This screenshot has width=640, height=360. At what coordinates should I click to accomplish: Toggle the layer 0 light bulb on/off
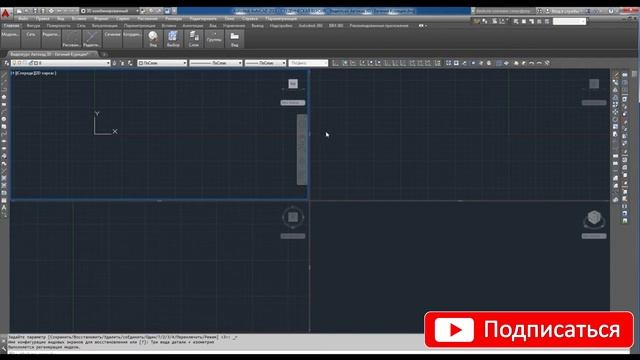click(15, 63)
